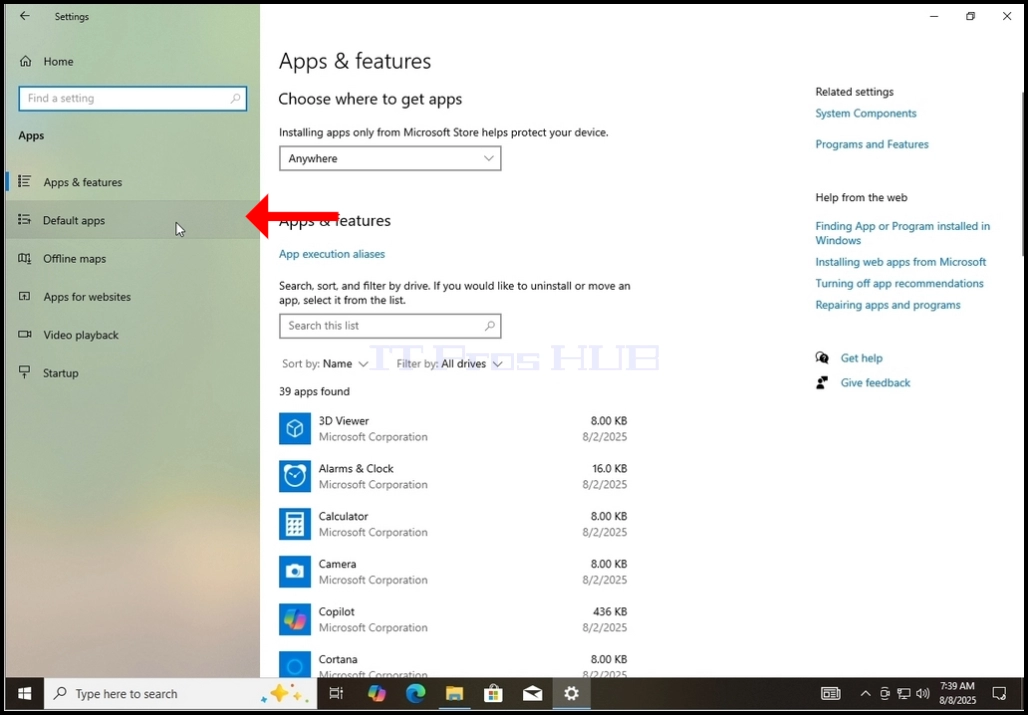The image size is (1028, 715).
Task: Select the Camera app icon
Action: pos(295,572)
